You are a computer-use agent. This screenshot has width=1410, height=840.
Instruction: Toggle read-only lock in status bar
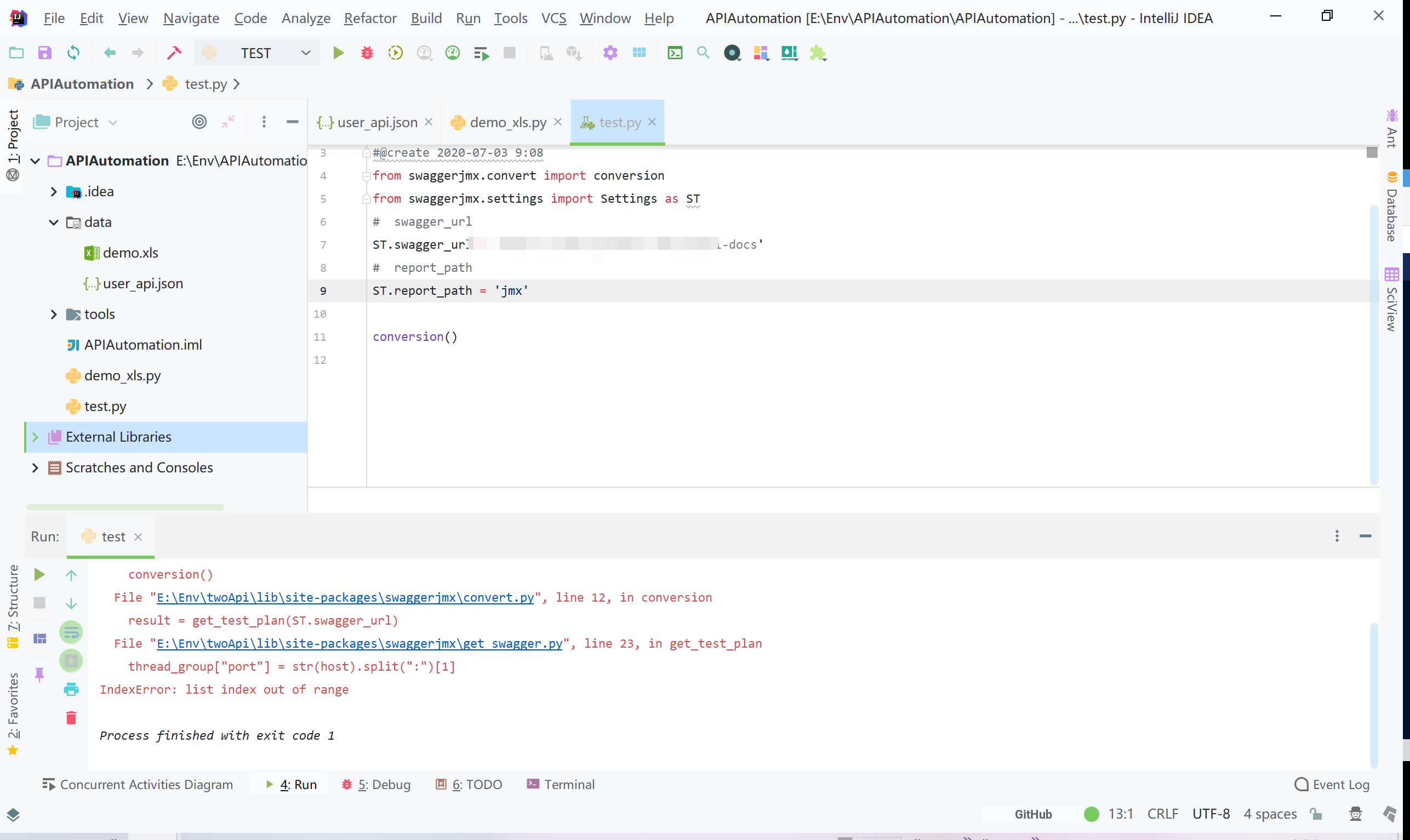coord(1316,814)
